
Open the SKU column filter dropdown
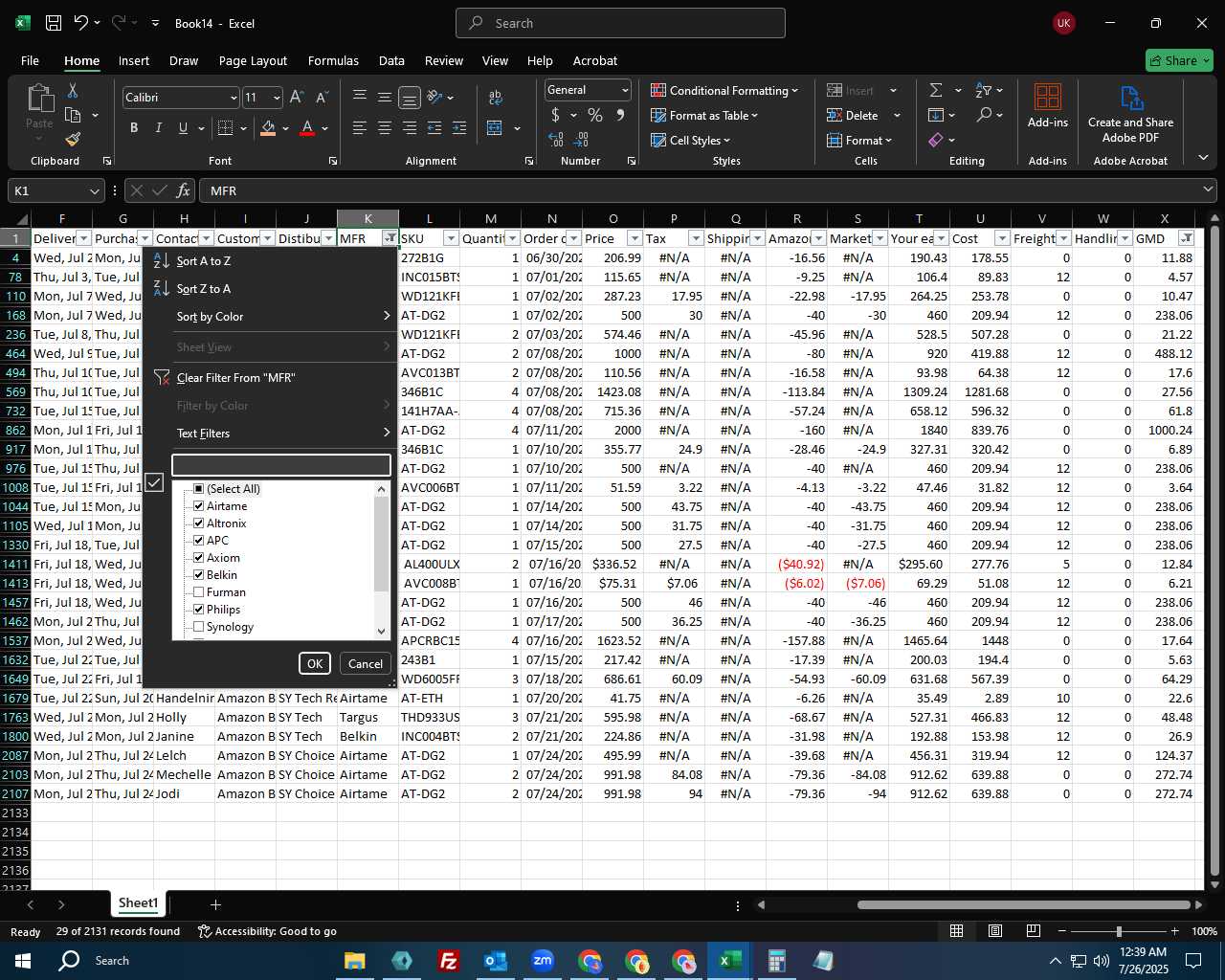tap(451, 238)
